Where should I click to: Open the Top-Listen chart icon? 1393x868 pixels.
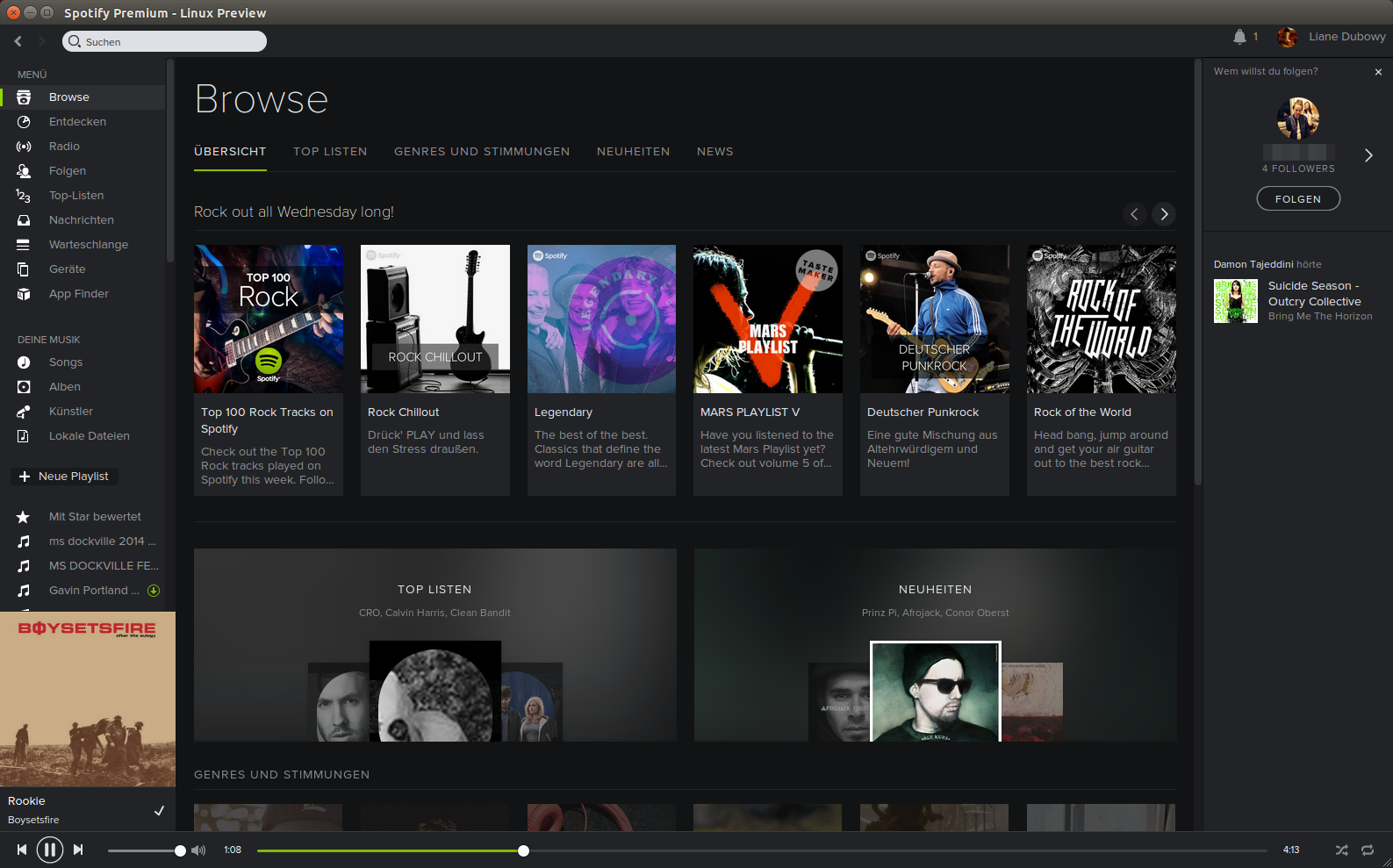(x=24, y=196)
